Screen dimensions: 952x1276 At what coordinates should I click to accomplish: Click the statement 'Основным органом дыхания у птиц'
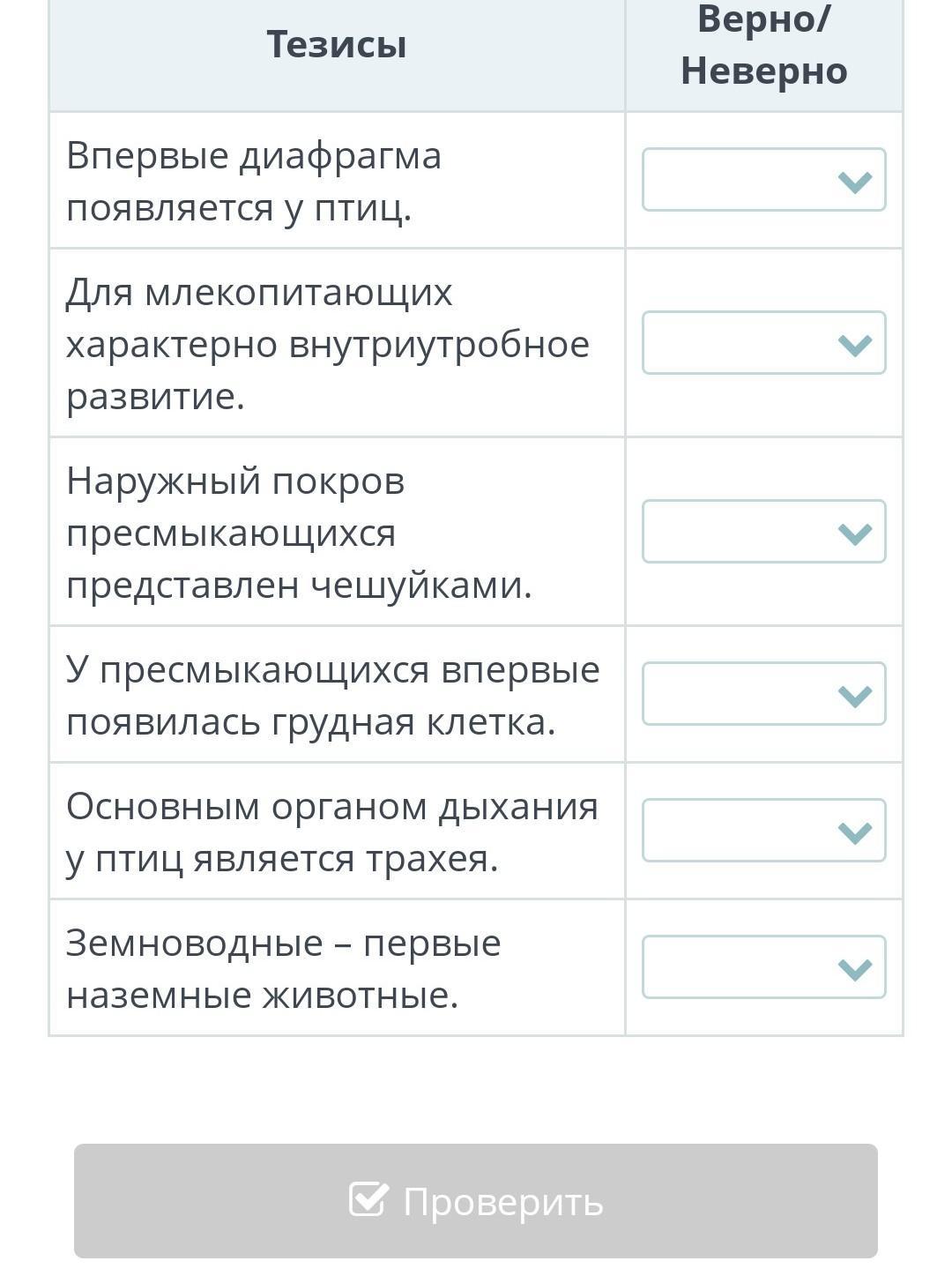(331, 832)
